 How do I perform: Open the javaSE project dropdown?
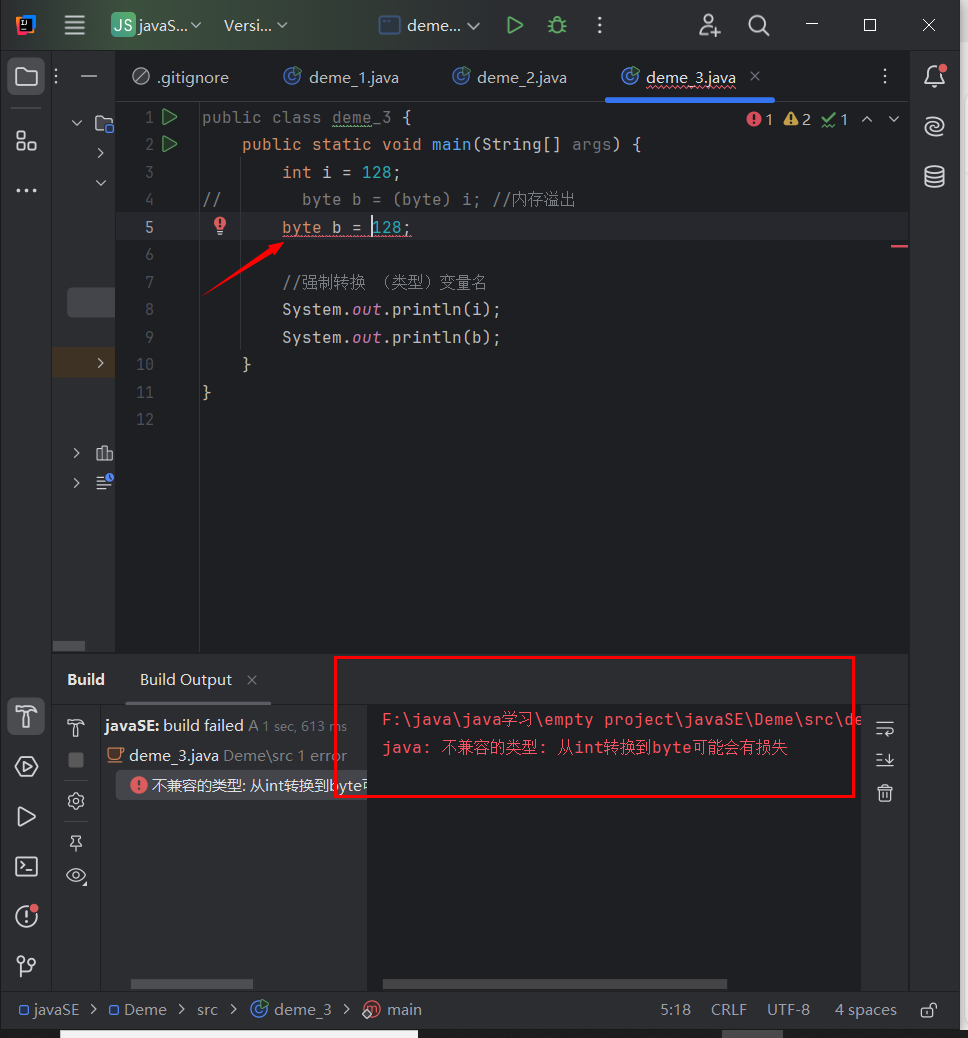pos(156,26)
